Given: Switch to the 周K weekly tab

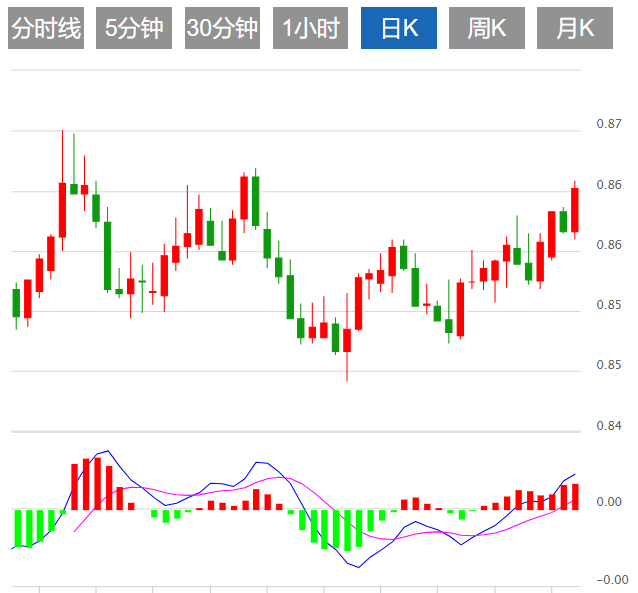Looking at the screenshot, I should [487, 28].
